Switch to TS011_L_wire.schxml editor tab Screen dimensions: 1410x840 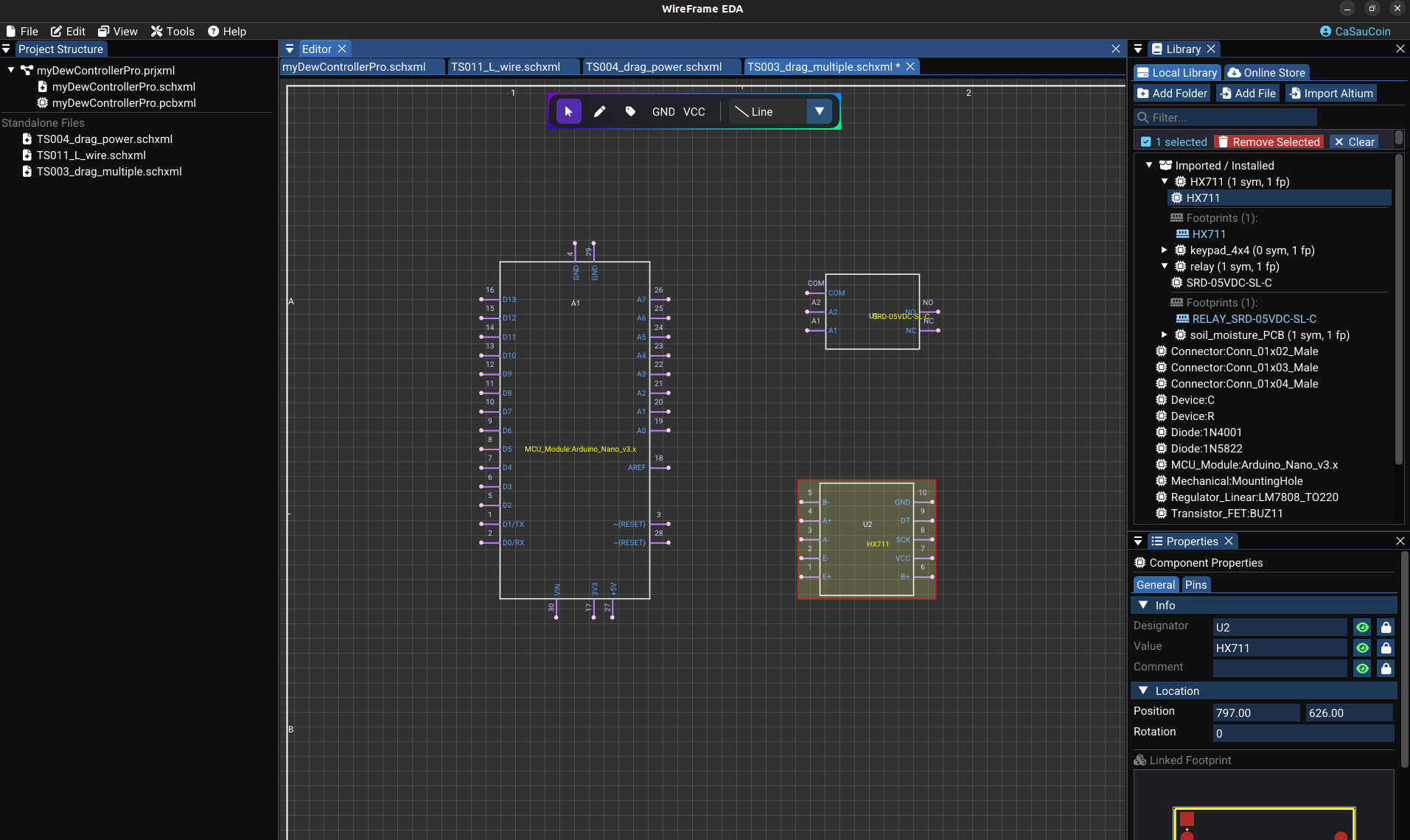tap(506, 66)
